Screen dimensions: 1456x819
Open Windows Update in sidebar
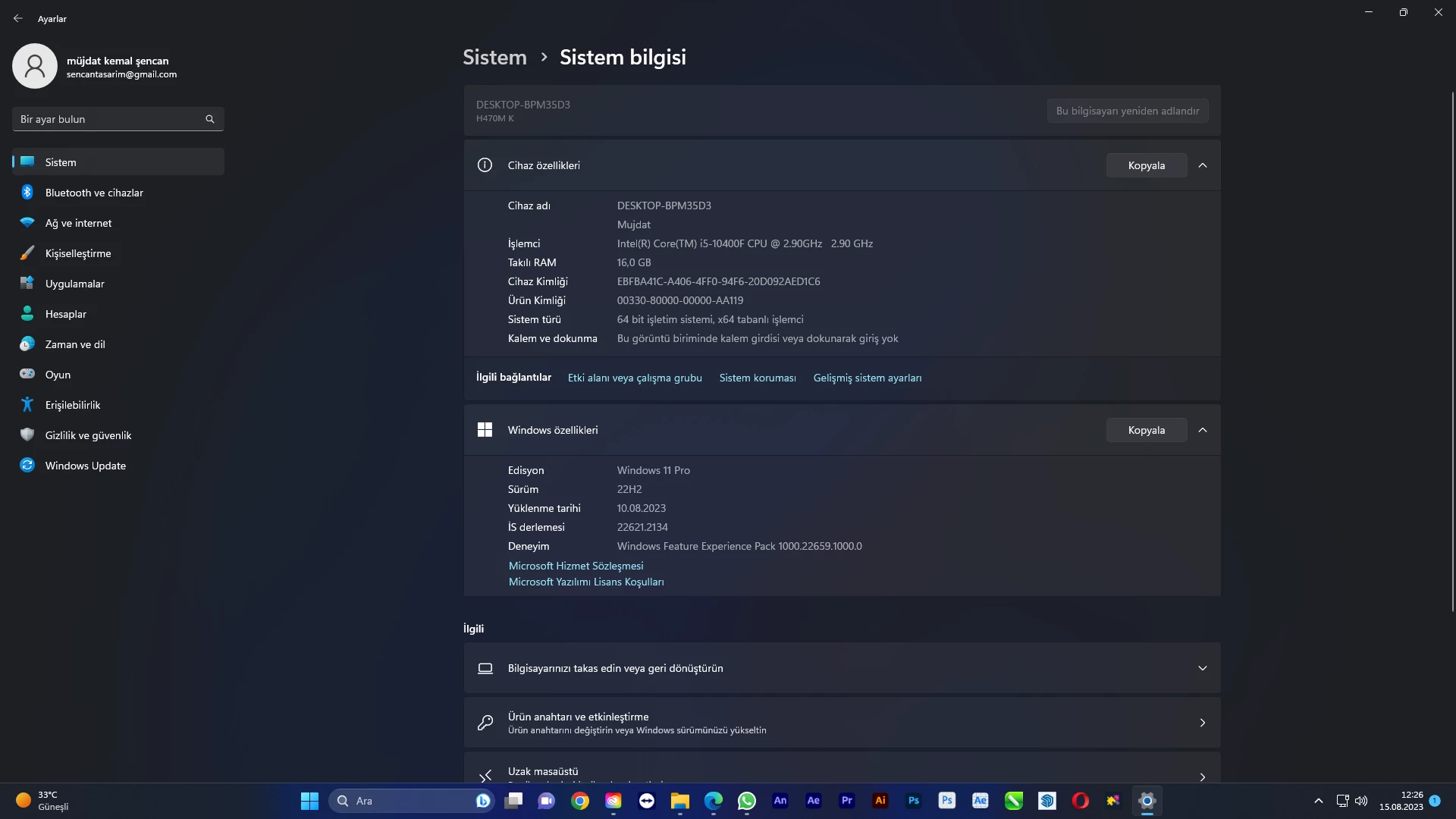pos(85,466)
